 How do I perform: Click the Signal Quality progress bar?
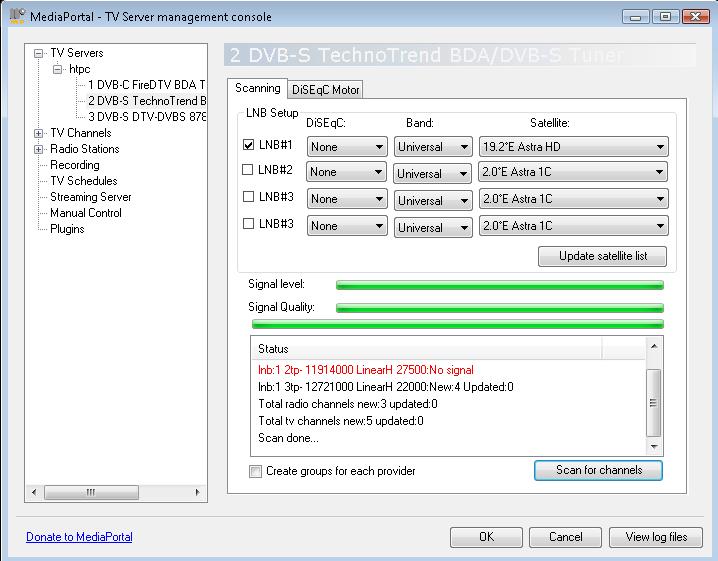(x=500, y=308)
